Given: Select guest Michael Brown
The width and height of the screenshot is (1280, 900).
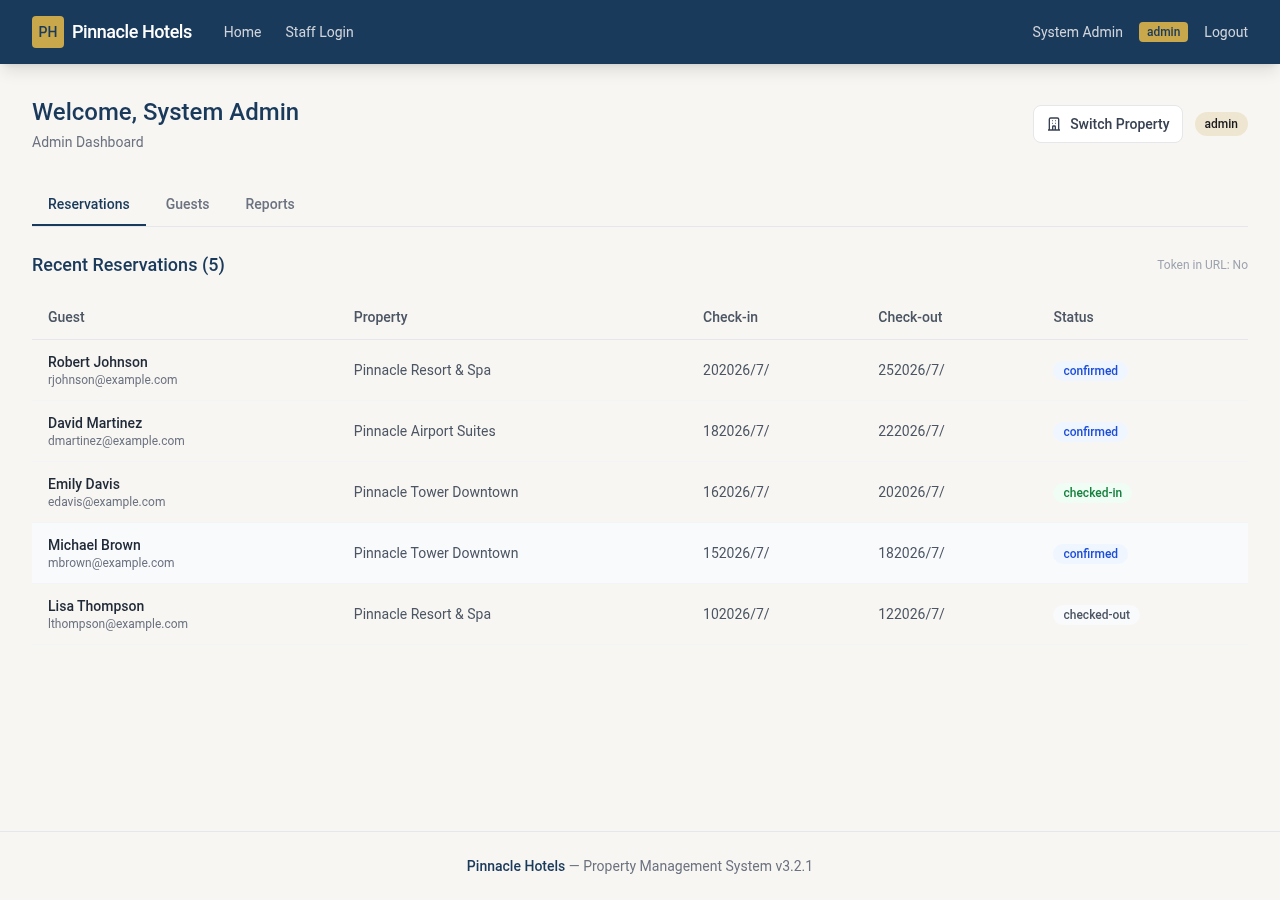Looking at the screenshot, I should [94, 545].
